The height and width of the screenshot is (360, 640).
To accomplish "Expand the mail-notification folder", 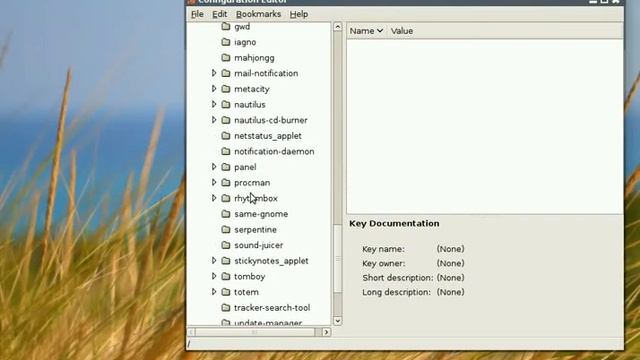I will tap(214, 73).
